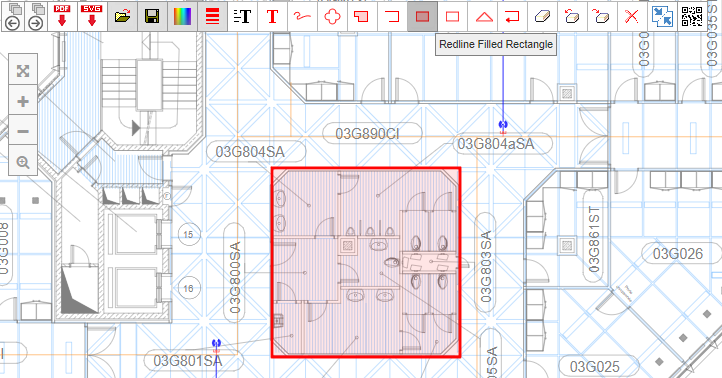Open the QR code generator

[x=692, y=16]
